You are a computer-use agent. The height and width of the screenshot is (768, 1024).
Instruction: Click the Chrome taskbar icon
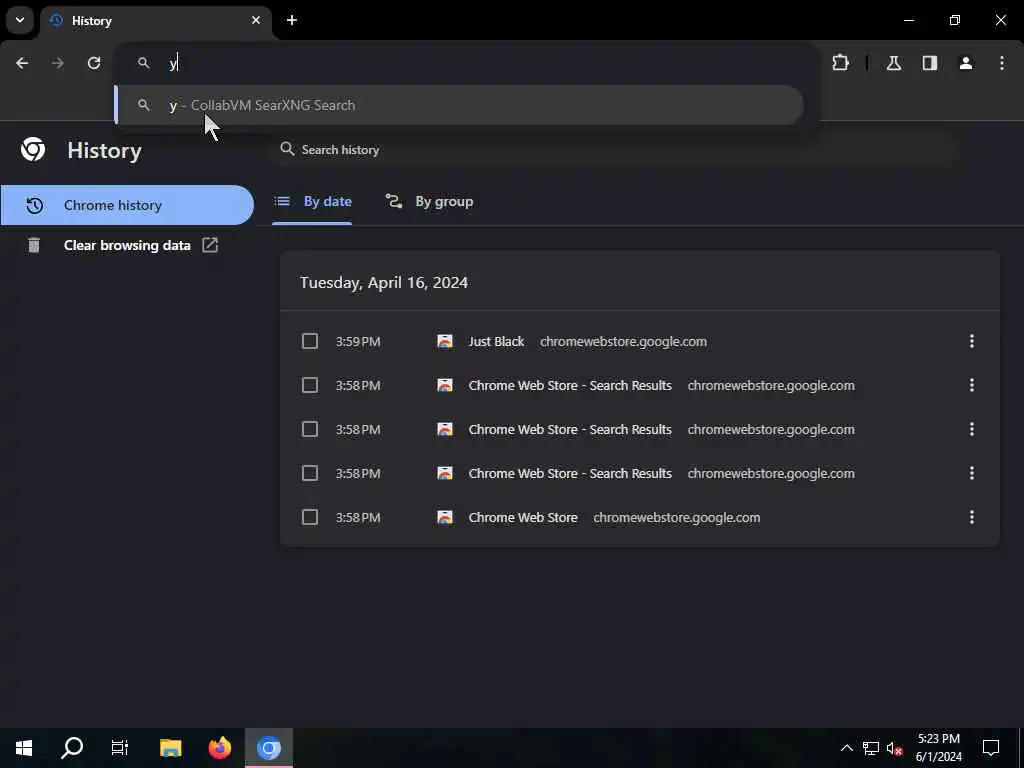(268, 748)
